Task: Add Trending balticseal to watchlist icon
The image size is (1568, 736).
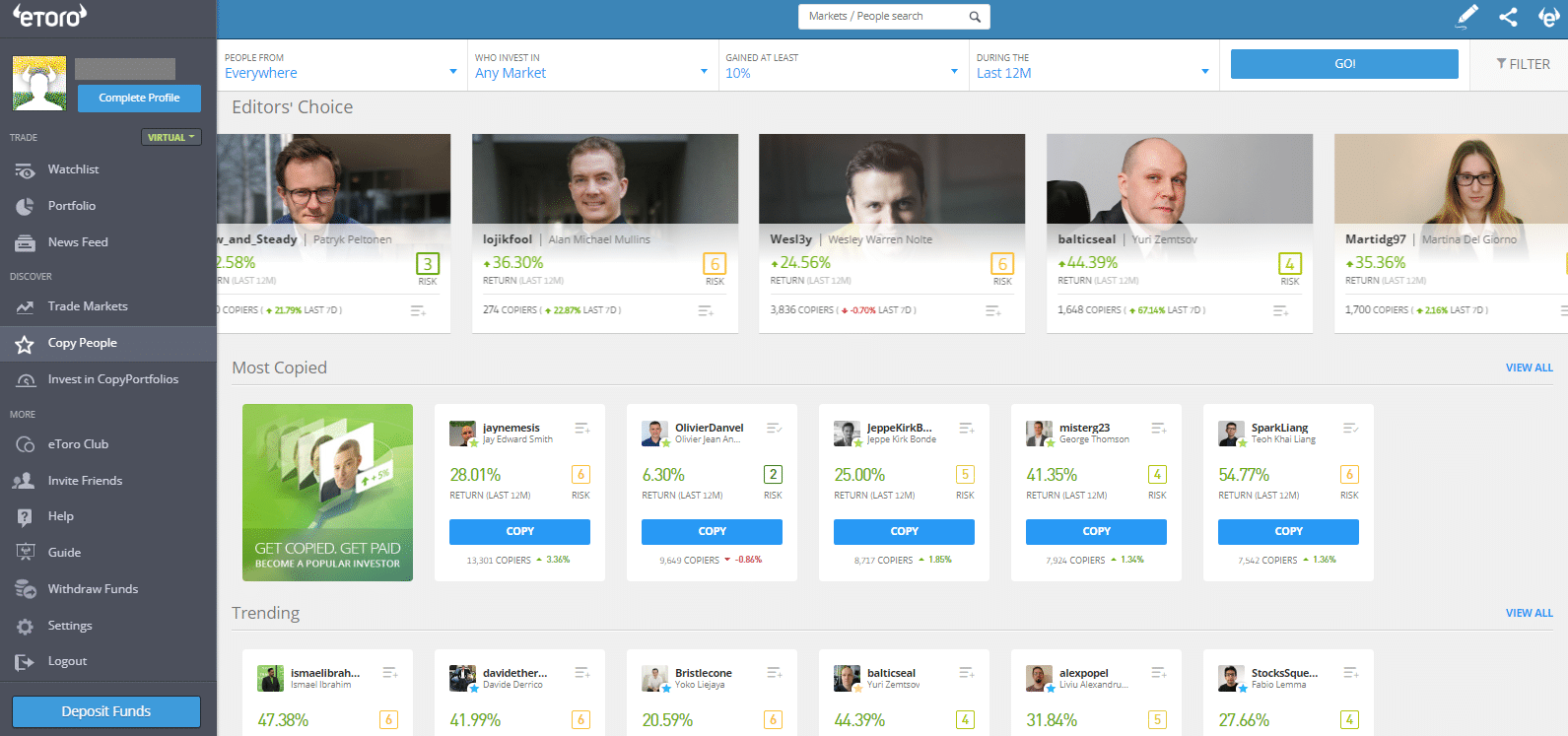Action: click(967, 673)
